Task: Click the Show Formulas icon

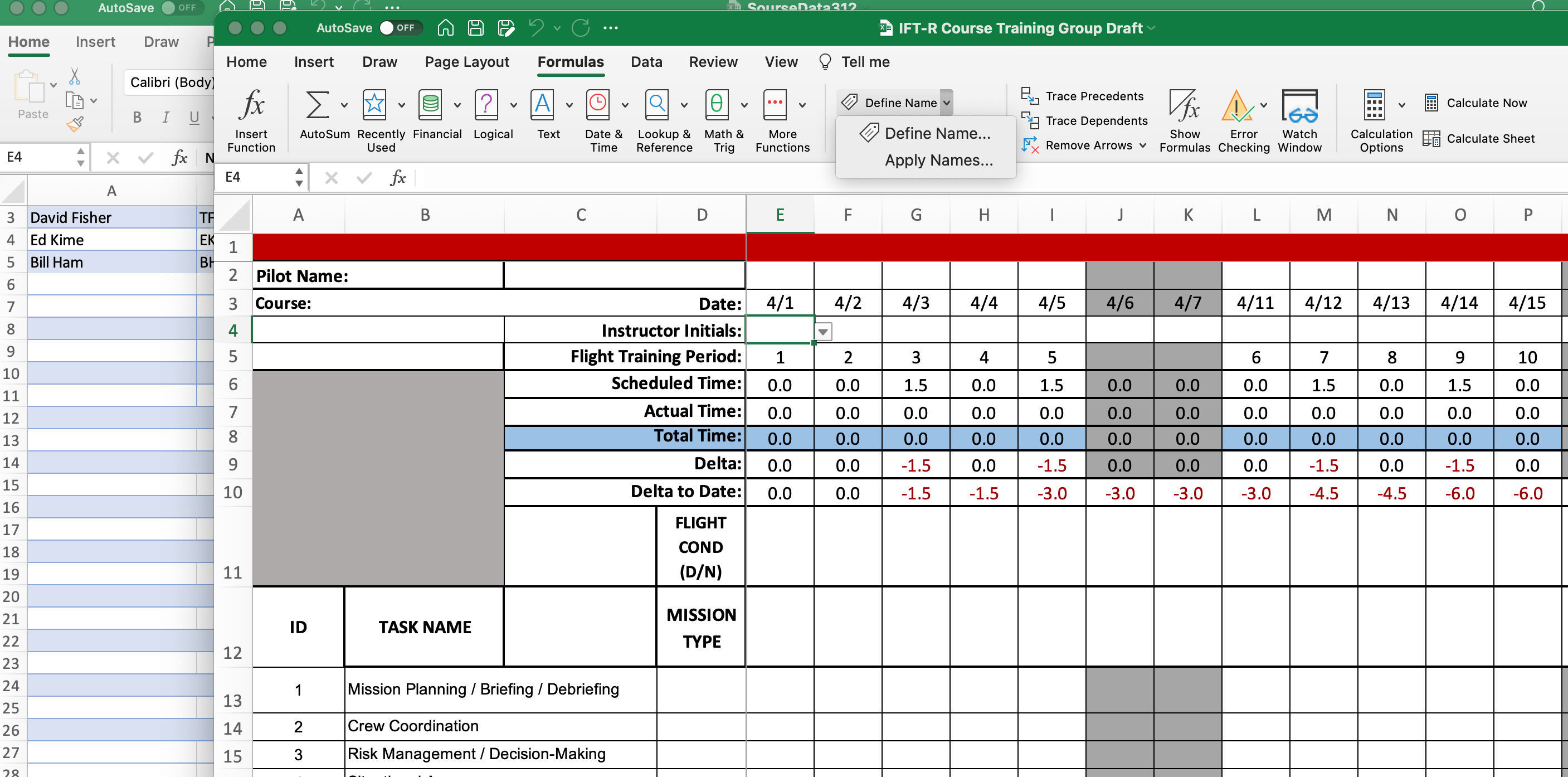Action: (1184, 106)
